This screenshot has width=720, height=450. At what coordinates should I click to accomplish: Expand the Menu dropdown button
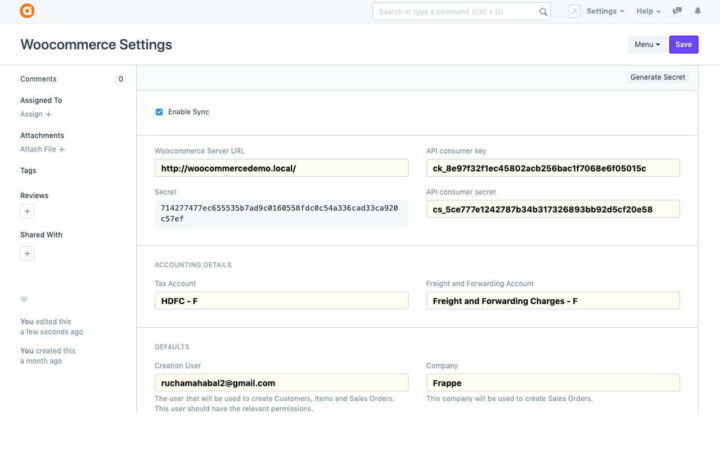point(647,45)
